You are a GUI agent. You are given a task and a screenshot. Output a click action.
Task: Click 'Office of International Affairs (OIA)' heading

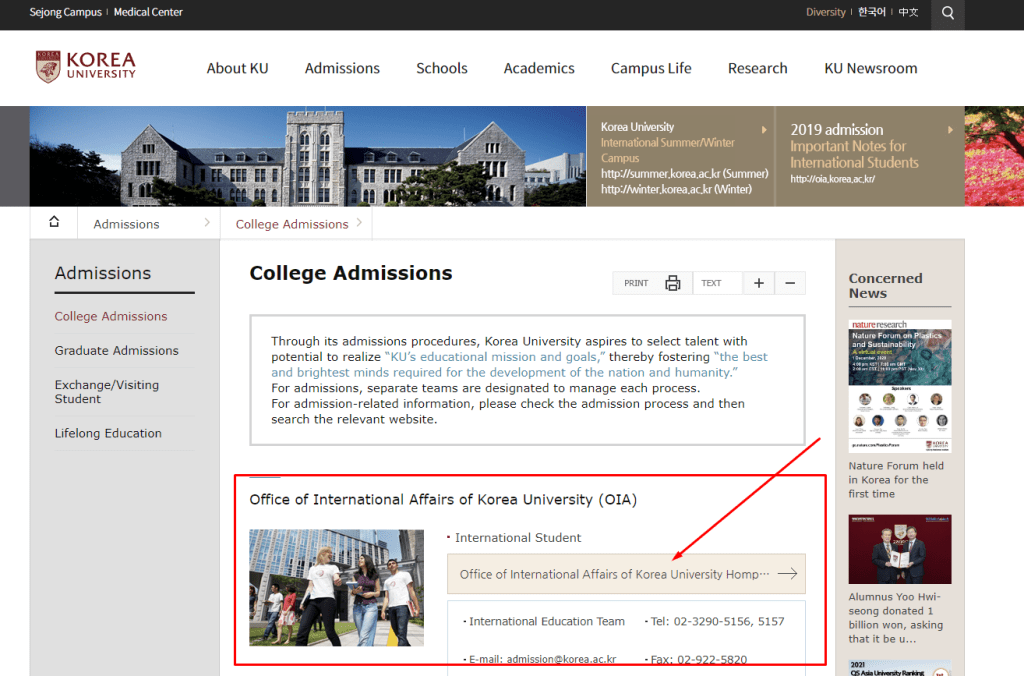pyautogui.click(x=443, y=500)
